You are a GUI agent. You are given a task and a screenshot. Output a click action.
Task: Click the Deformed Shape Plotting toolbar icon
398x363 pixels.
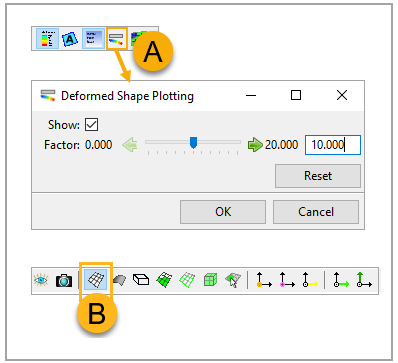tap(116, 39)
